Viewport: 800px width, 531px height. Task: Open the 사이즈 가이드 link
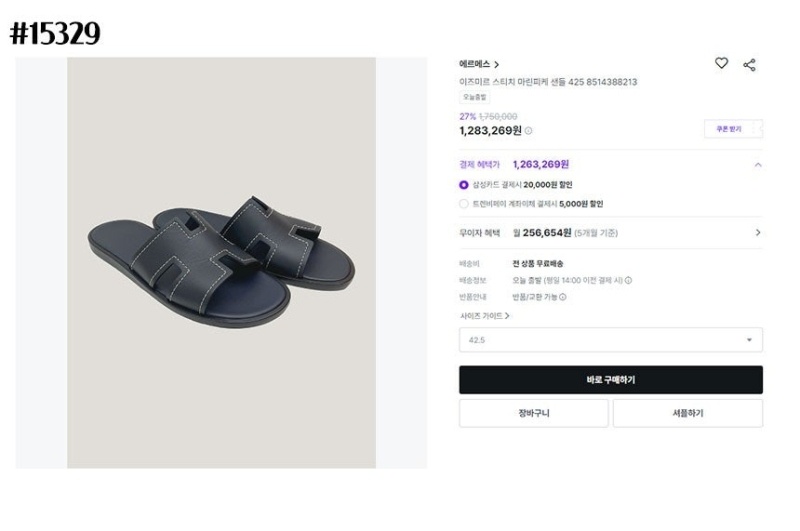point(485,316)
